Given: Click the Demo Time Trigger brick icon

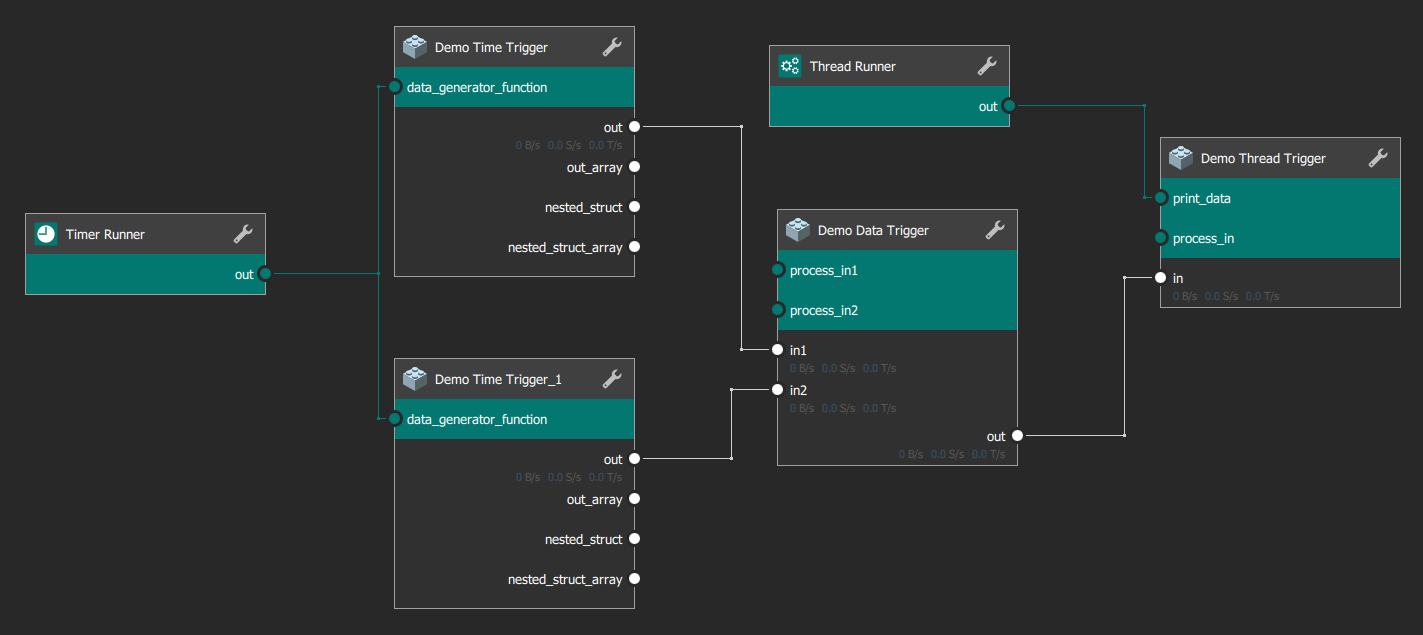Looking at the screenshot, I should 414,47.
